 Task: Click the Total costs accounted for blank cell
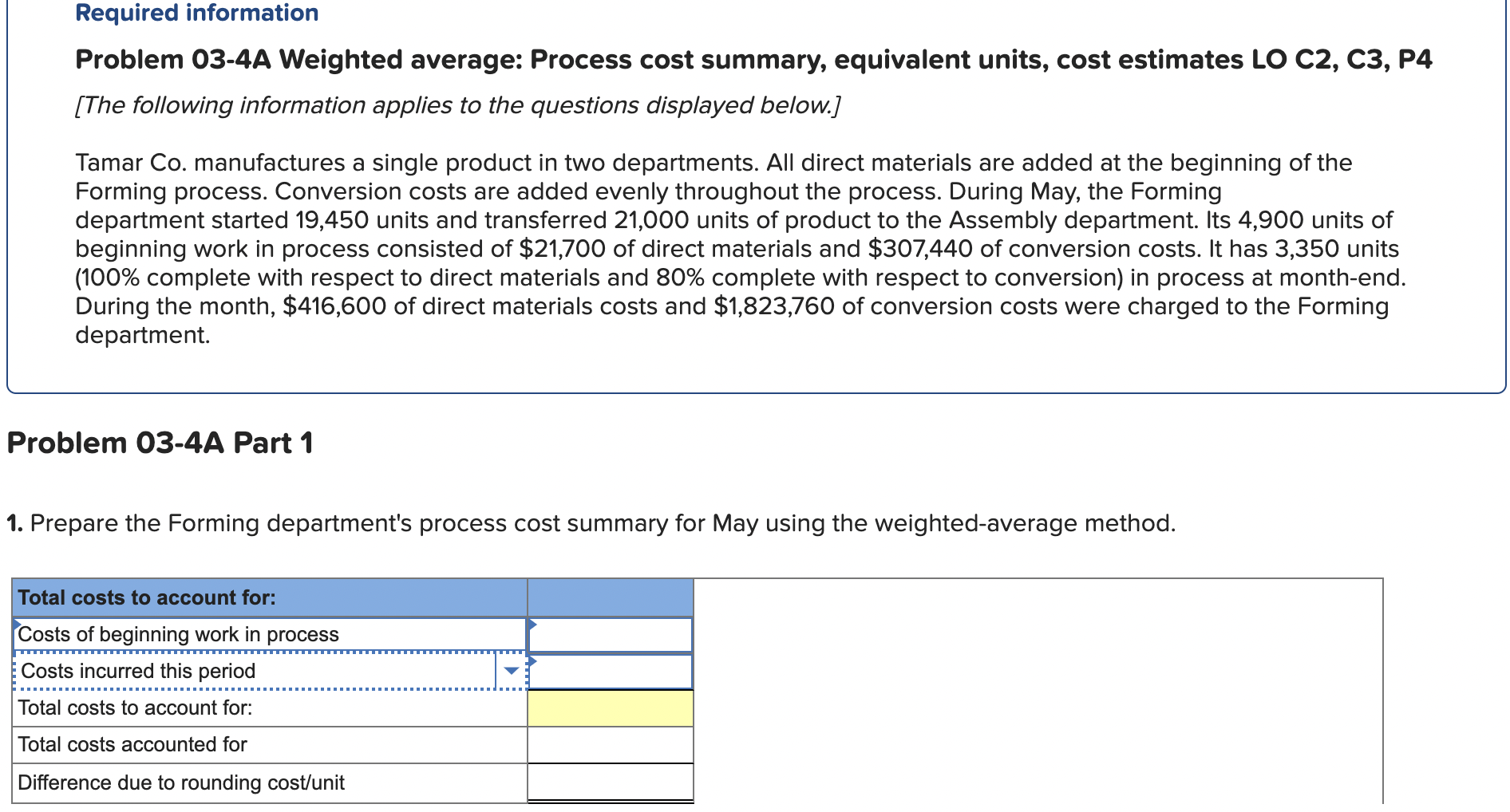tap(610, 745)
